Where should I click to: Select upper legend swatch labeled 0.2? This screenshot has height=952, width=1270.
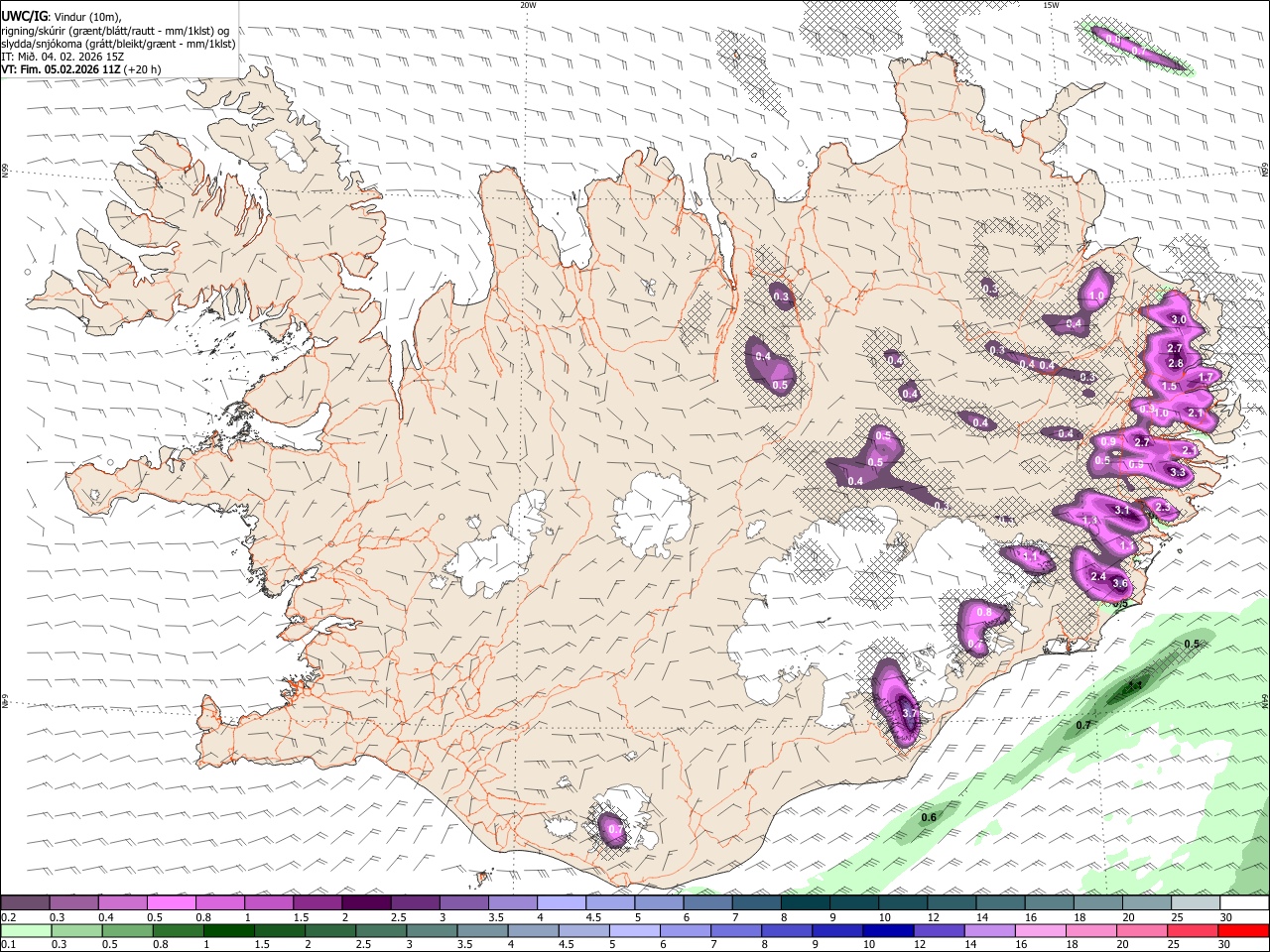24,903
